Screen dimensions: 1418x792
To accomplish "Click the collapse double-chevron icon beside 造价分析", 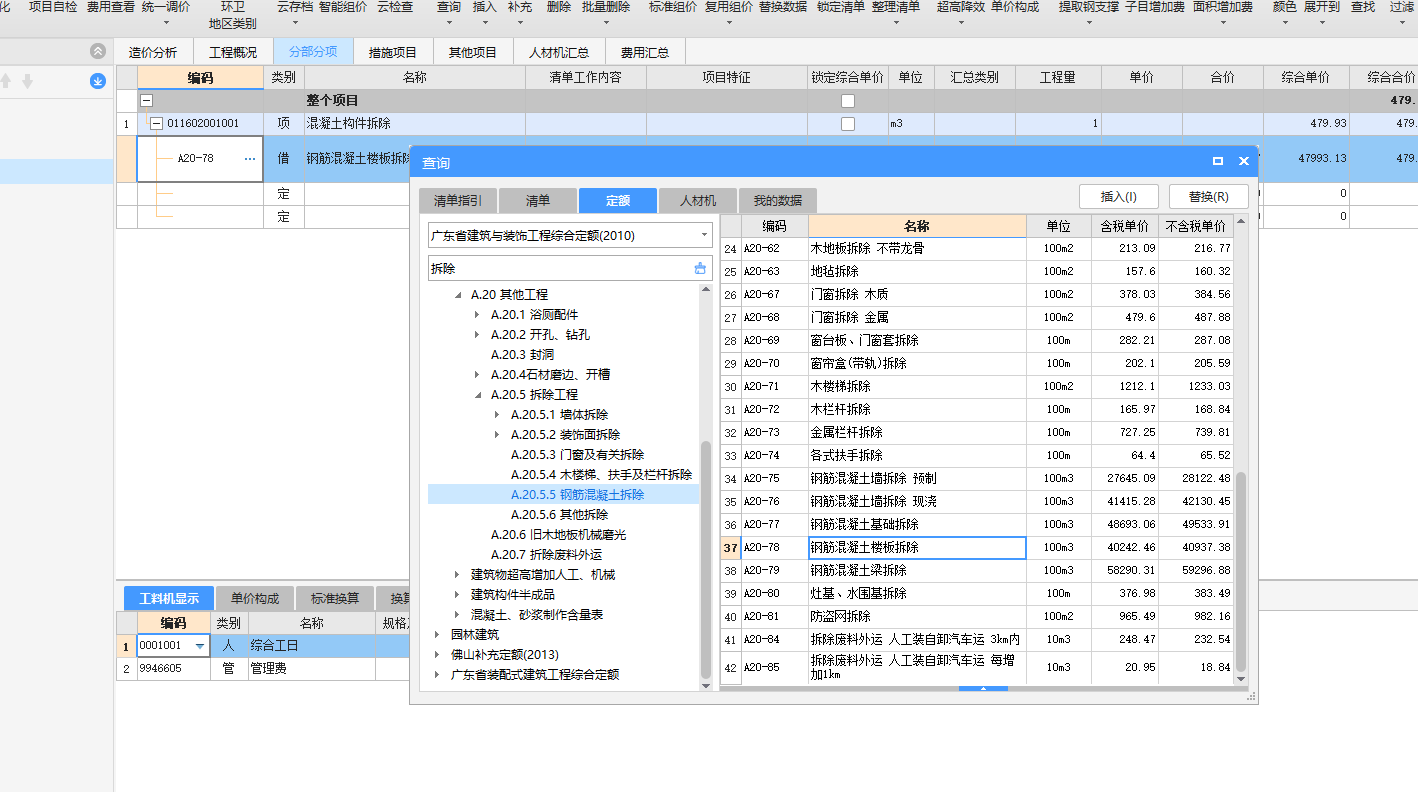I will [x=97, y=51].
